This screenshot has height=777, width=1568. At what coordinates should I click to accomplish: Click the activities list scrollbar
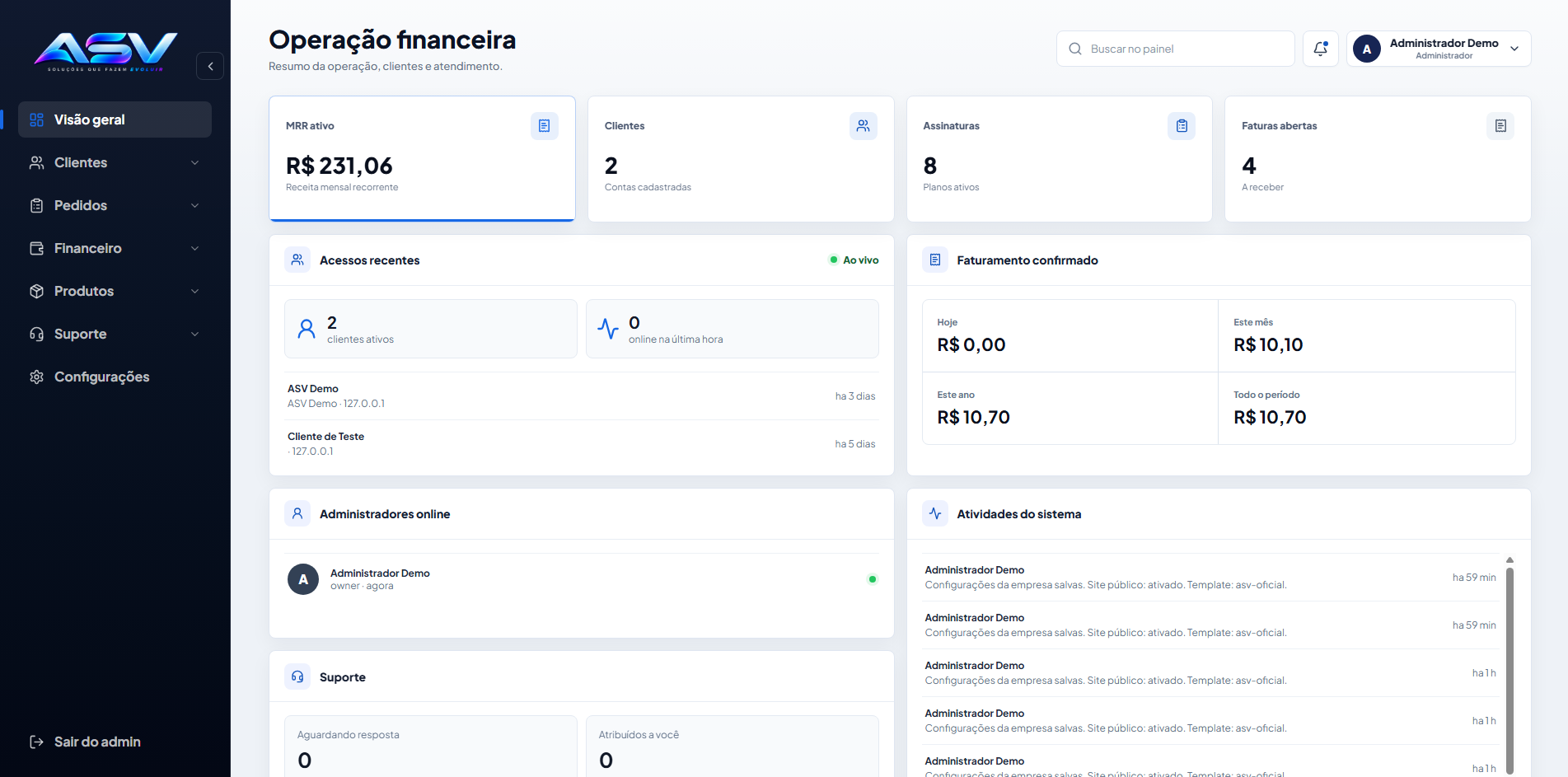click(x=1509, y=669)
